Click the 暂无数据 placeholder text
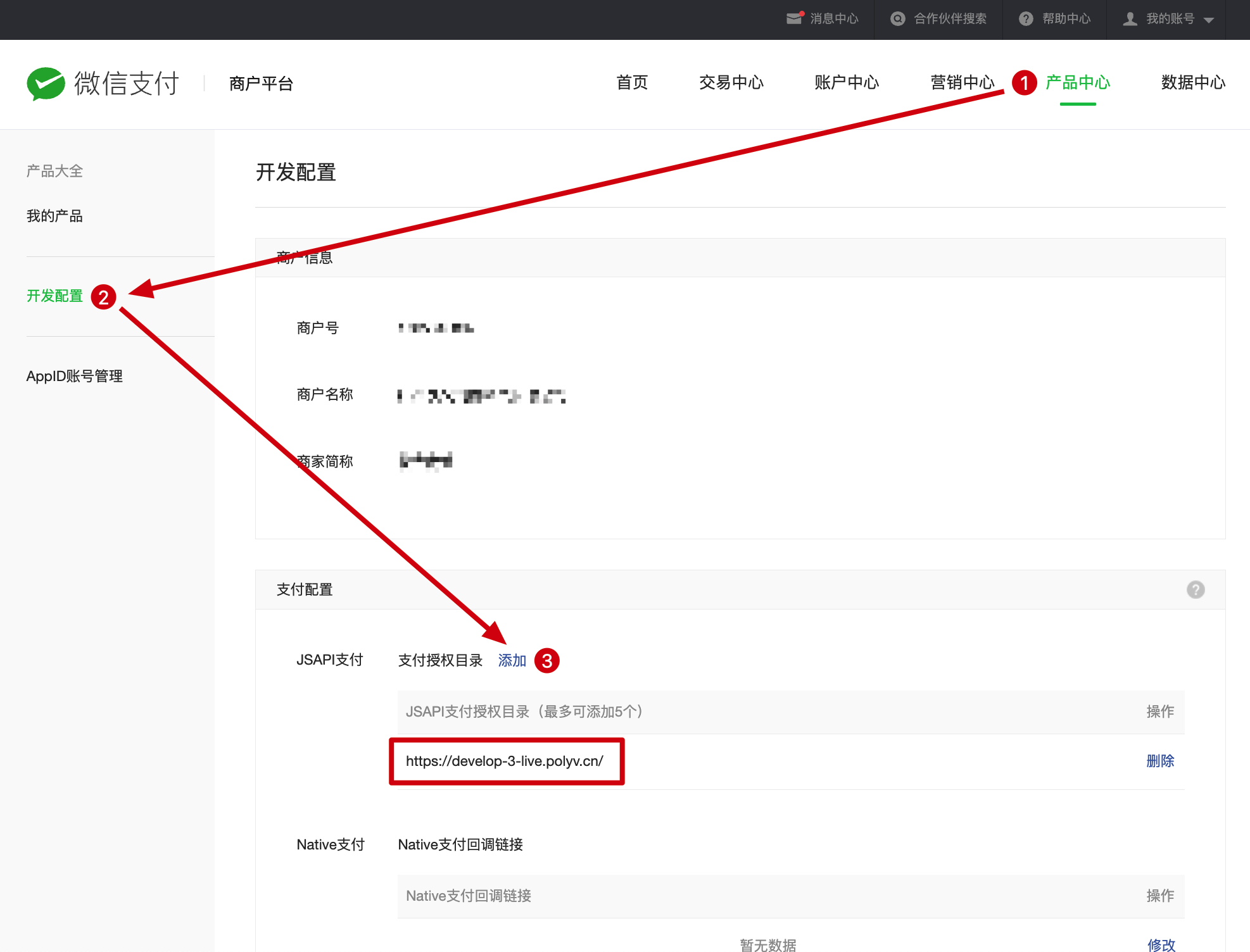This screenshot has height=952, width=1250. [767, 944]
